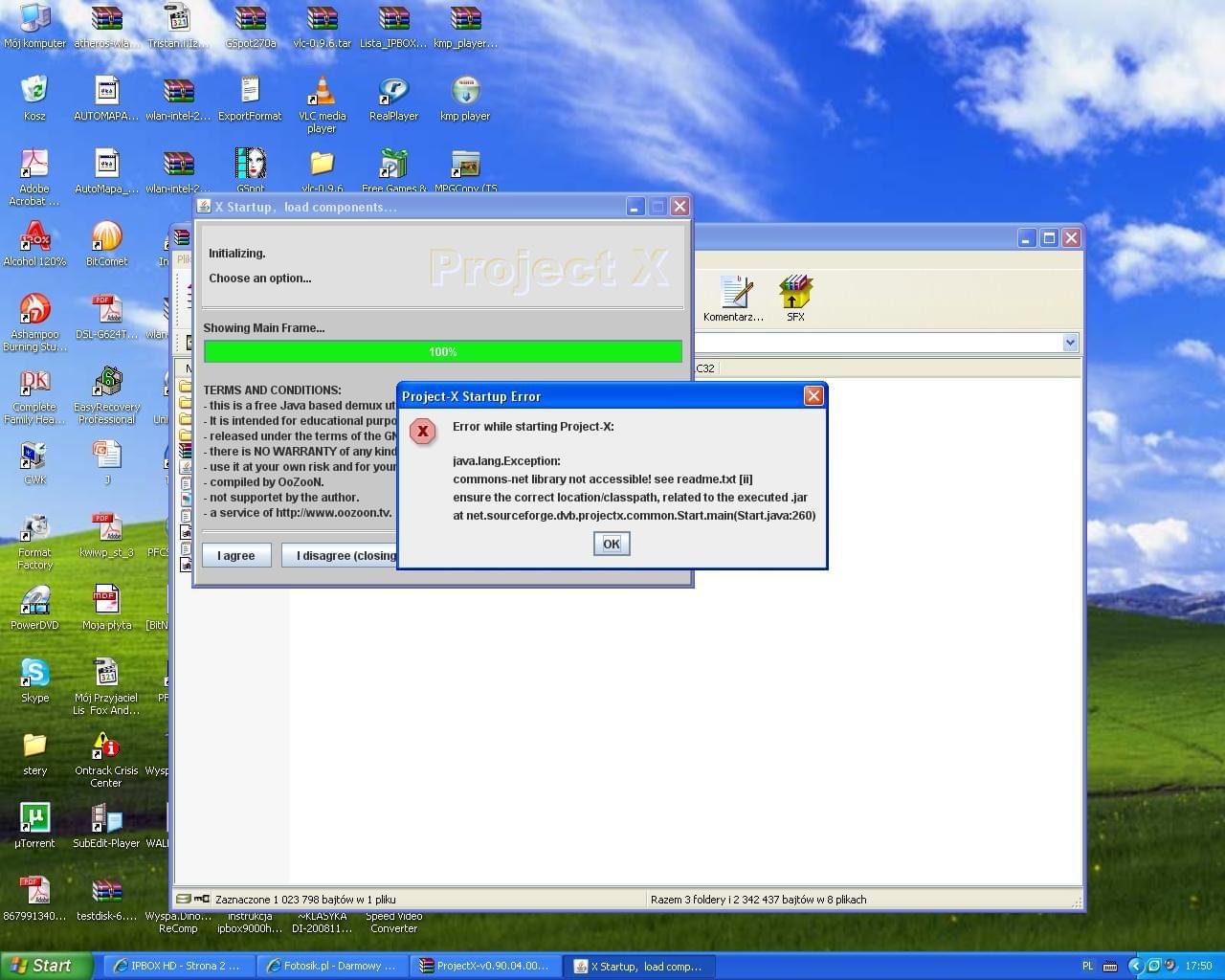The width and height of the screenshot is (1225, 980).
Task: Click the PL language indicator in tray
Action: point(1088,966)
